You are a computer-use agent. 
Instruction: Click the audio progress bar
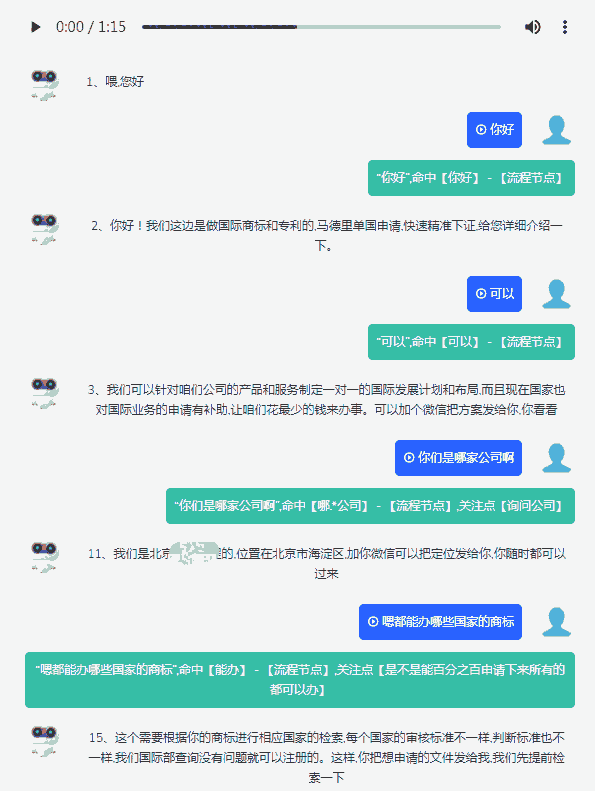point(321,27)
